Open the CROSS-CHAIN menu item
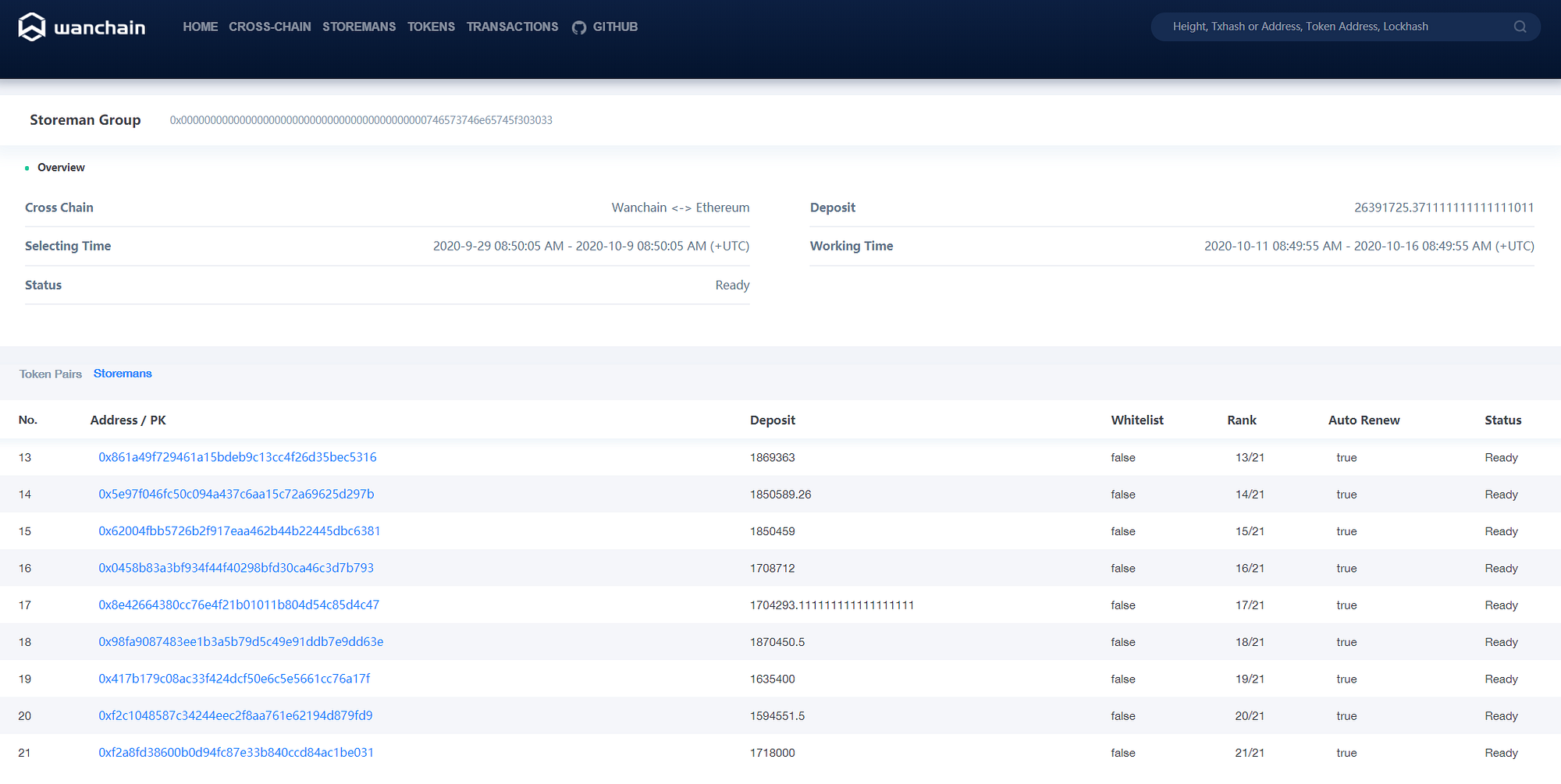This screenshot has width=1561, height=784. click(270, 27)
